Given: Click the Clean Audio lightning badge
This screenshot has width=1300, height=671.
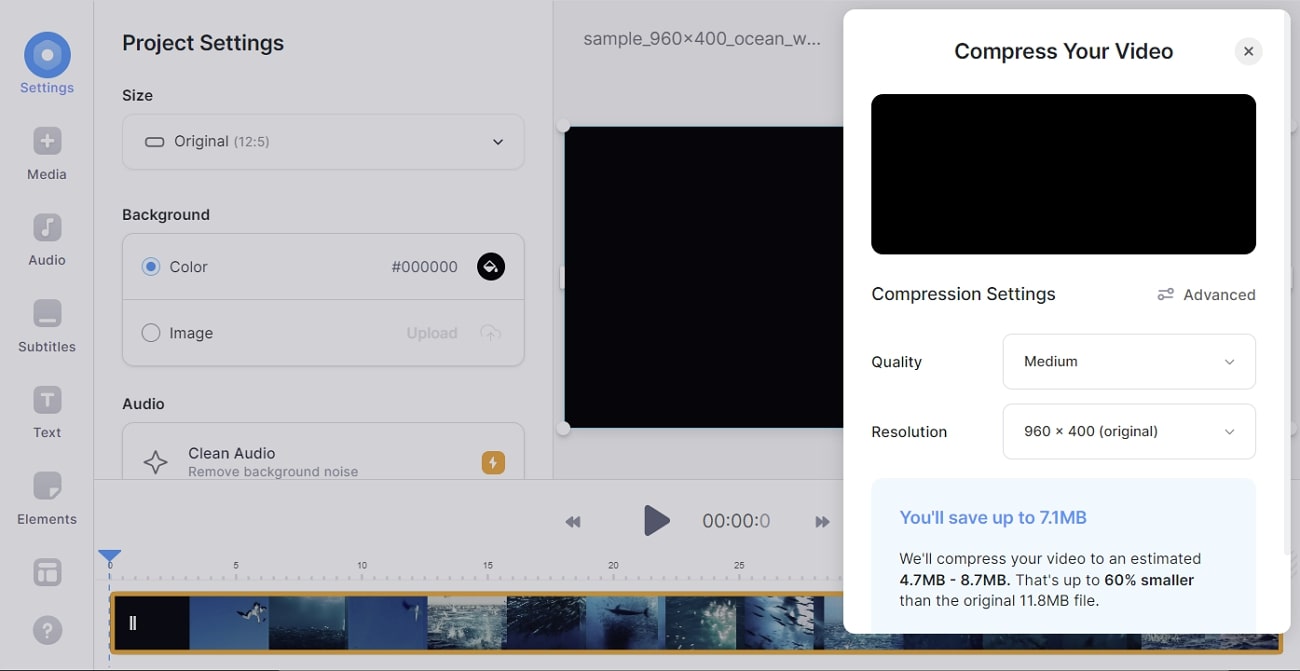Looking at the screenshot, I should click(493, 462).
